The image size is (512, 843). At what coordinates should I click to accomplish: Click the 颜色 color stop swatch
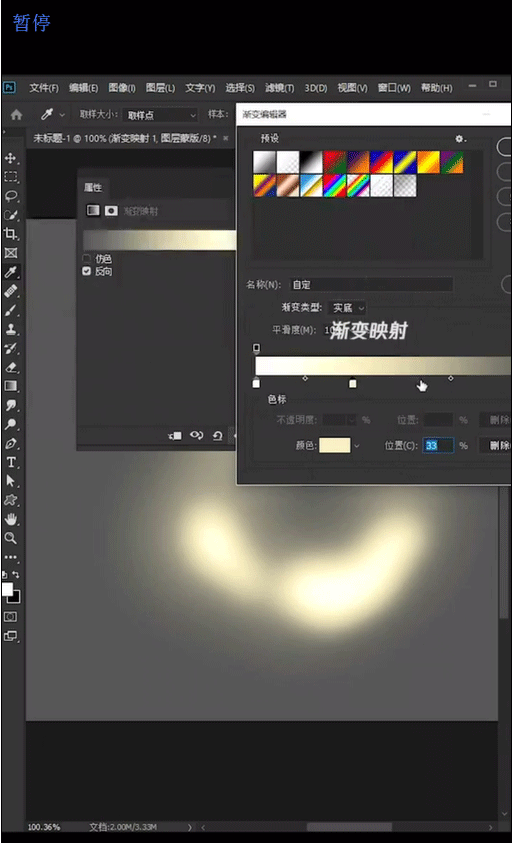point(335,446)
